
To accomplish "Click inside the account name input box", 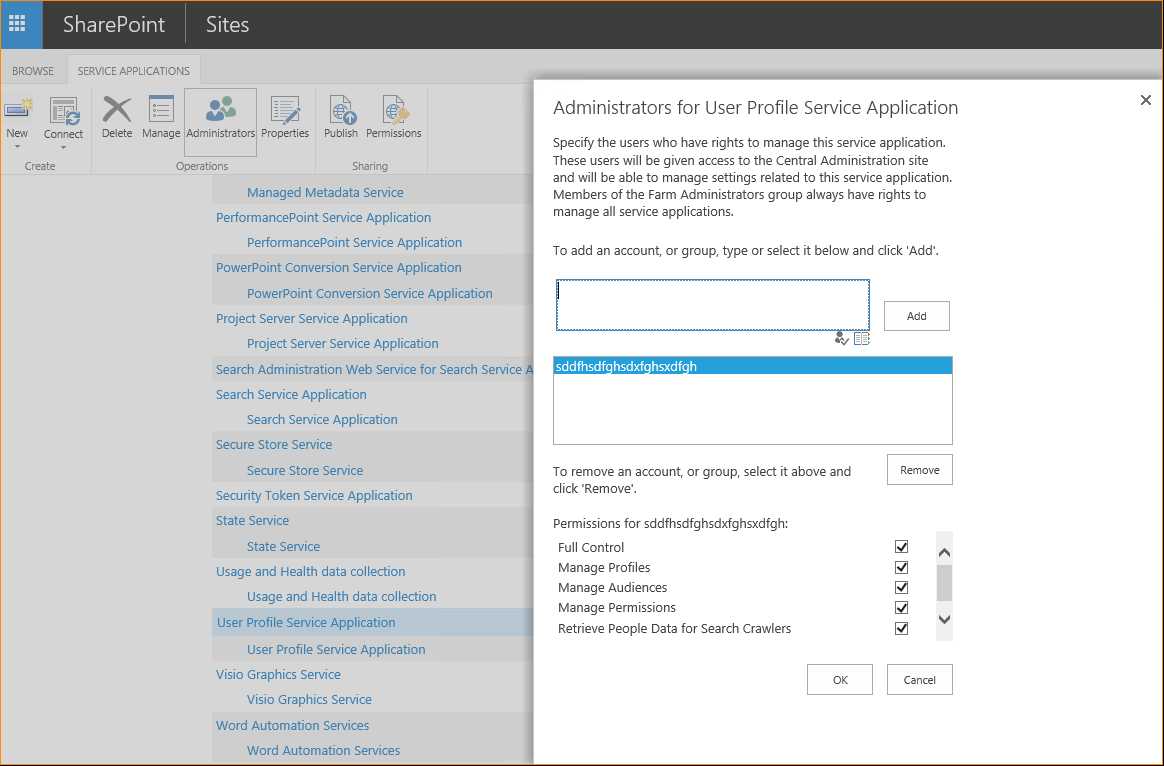I will click(x=713, y=305).
